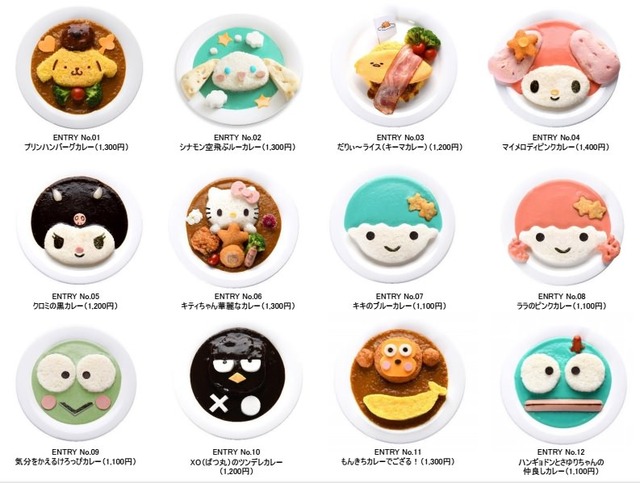Click the ENTRY No.01 caption text
The image size is (640, 483).
[x=76, y=142]
